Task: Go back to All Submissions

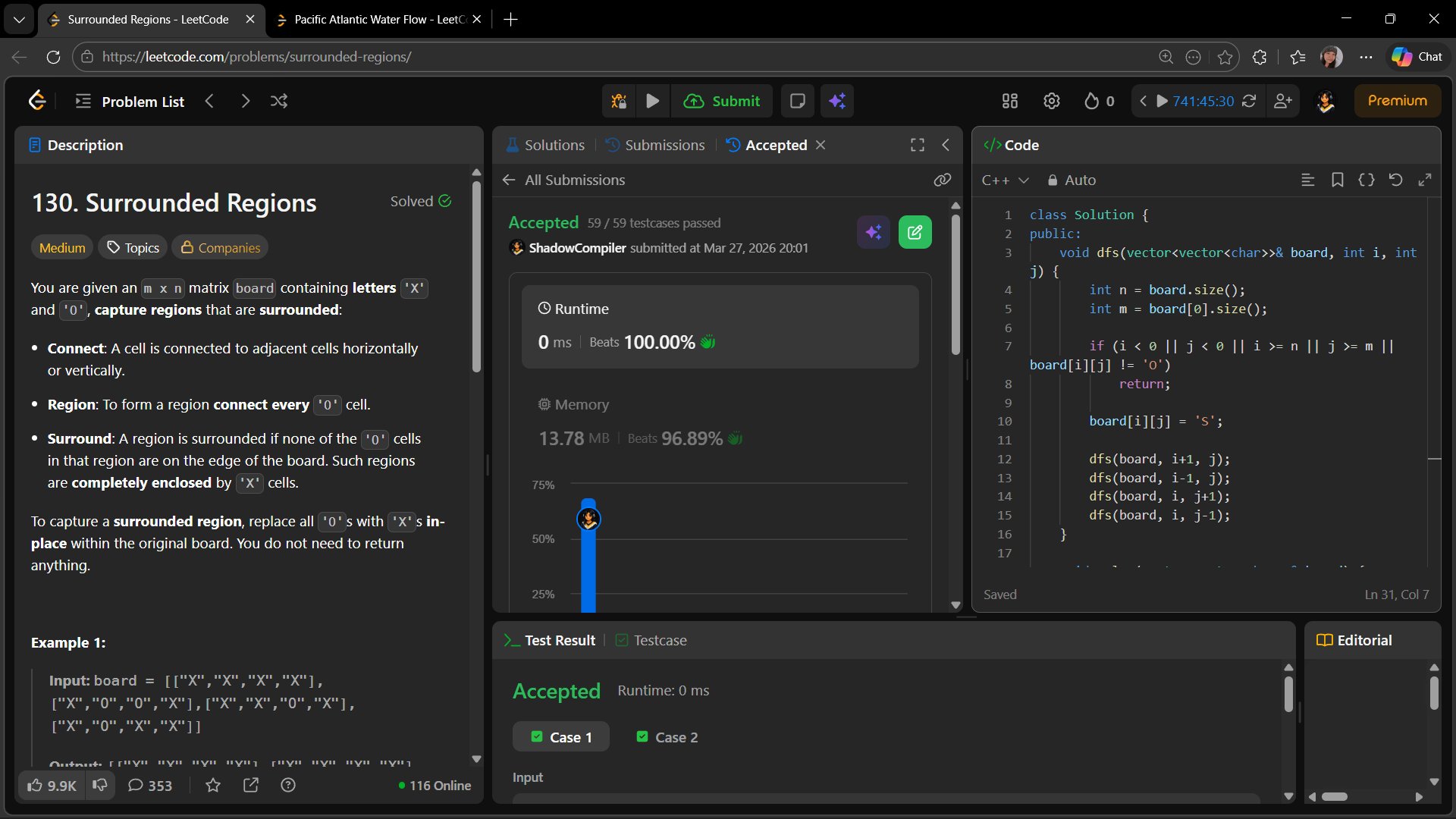Action: 563,180
